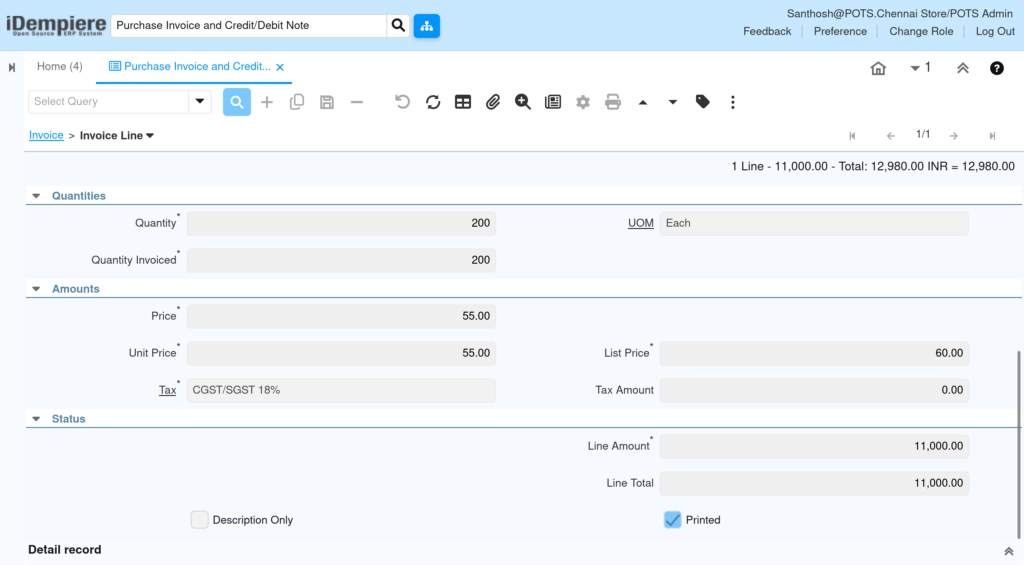Click the Tax field label link

[167, 390]
